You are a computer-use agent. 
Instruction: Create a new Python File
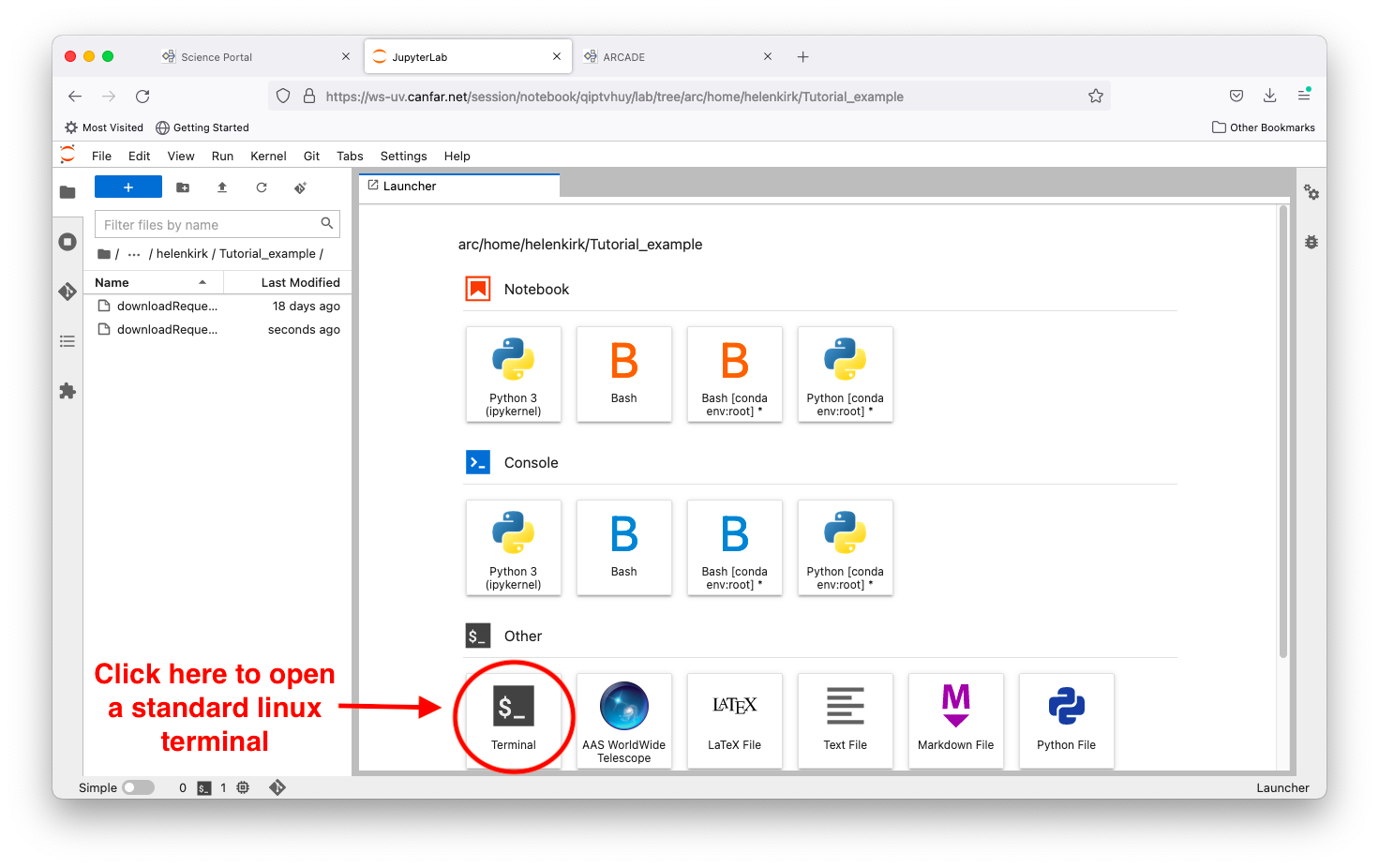[x=1067, y=720]
